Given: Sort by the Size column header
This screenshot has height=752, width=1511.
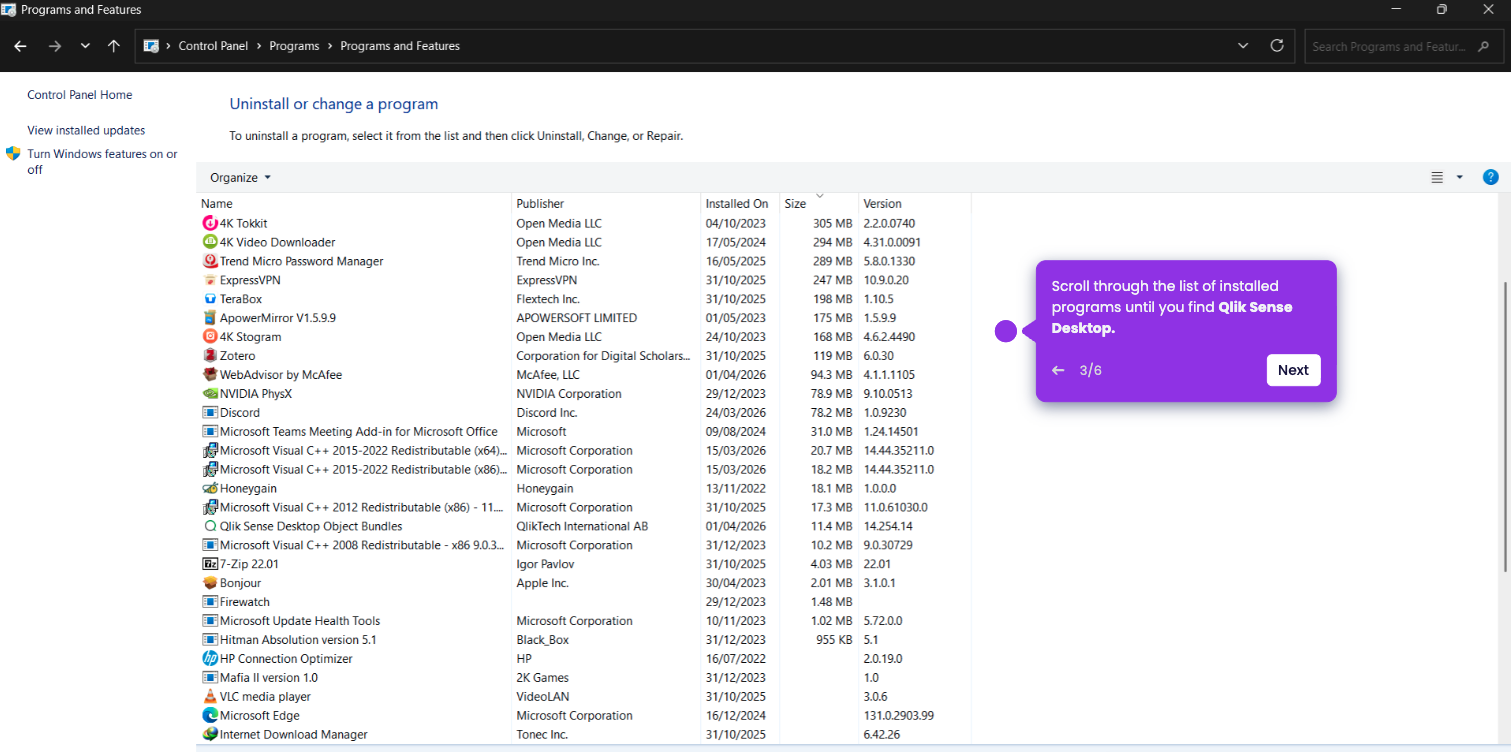Looking at the screenshot, I should pos(819,204).
